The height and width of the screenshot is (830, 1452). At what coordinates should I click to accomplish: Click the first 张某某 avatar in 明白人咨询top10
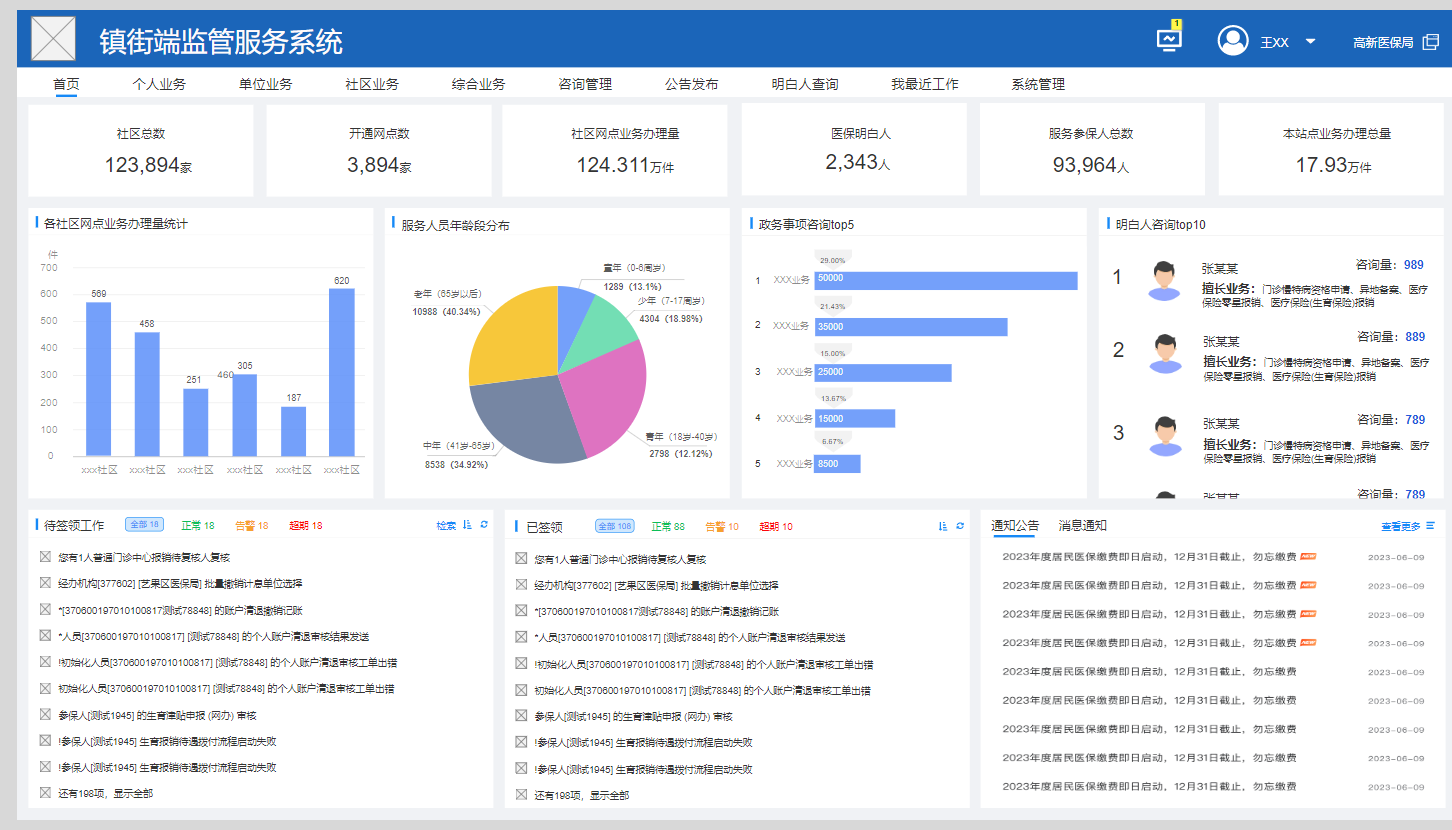point(1162,280)
